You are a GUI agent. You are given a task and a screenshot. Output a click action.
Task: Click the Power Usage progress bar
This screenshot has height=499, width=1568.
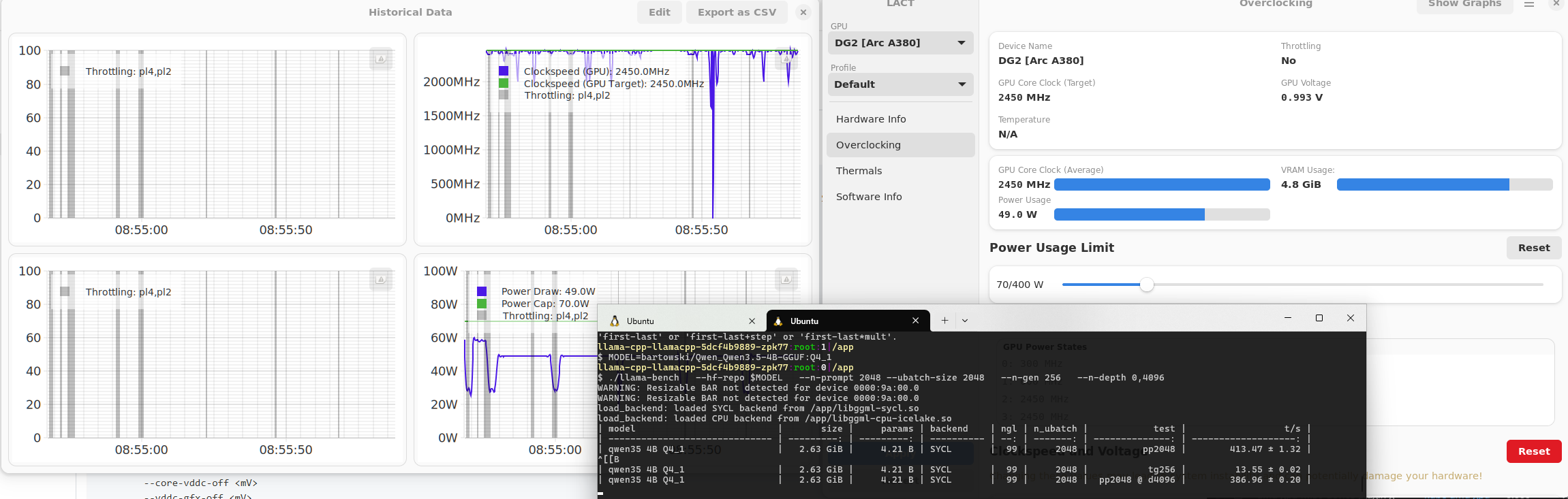(1162, 214)
